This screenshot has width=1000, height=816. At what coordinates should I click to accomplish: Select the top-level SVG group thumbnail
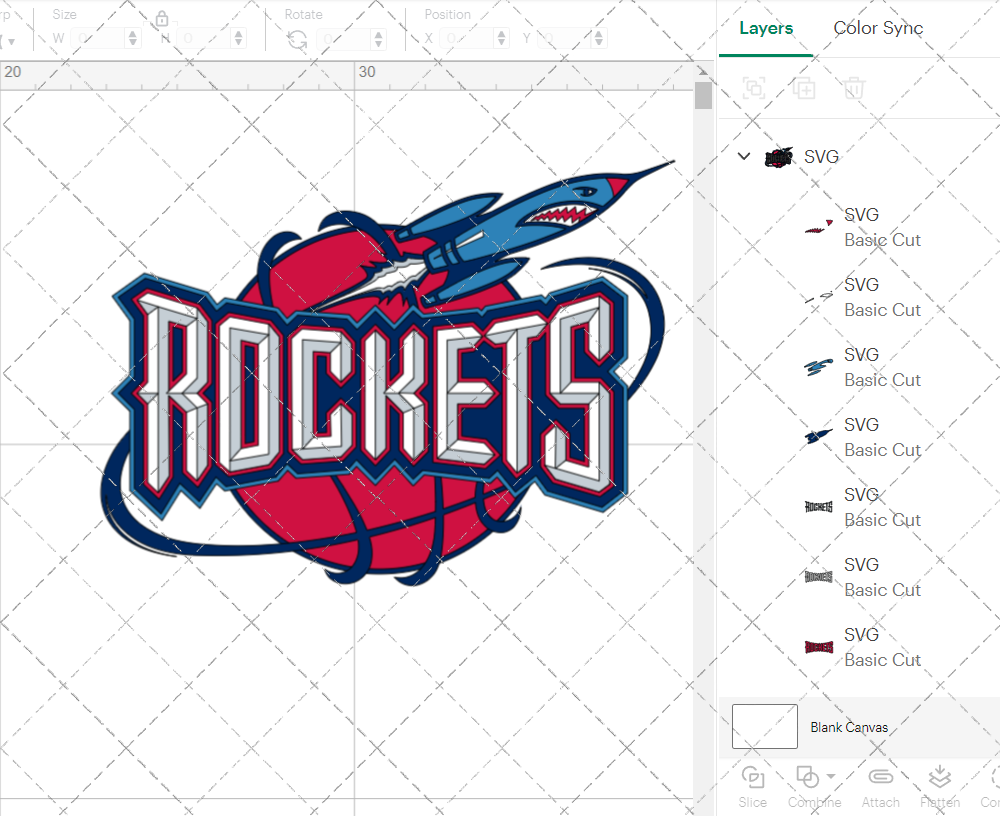pos(779,157)
